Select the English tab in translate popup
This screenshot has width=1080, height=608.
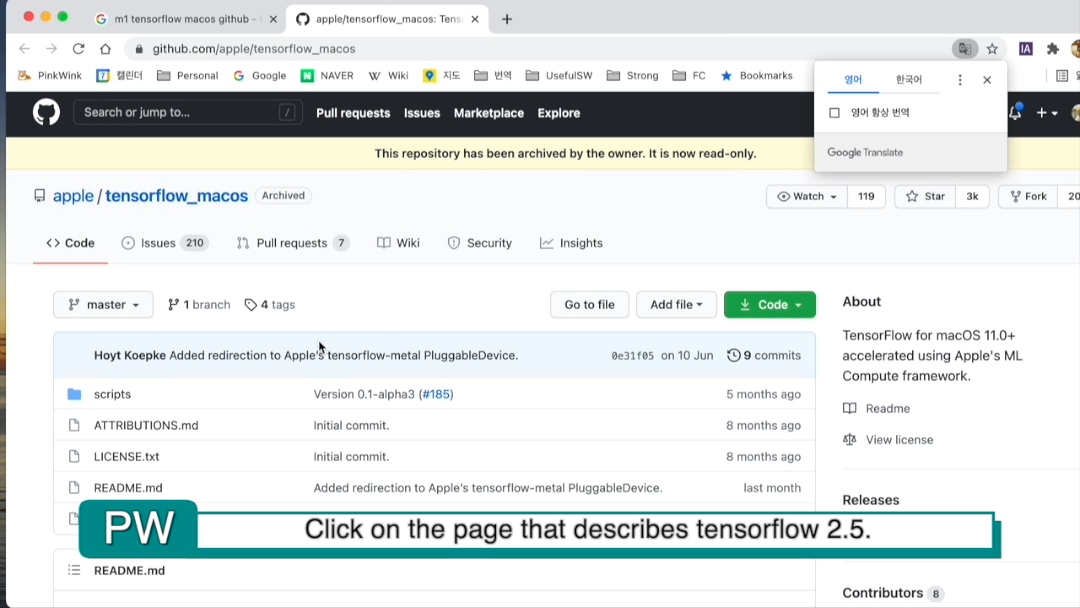pyautogui.click(x=853, y=80)
